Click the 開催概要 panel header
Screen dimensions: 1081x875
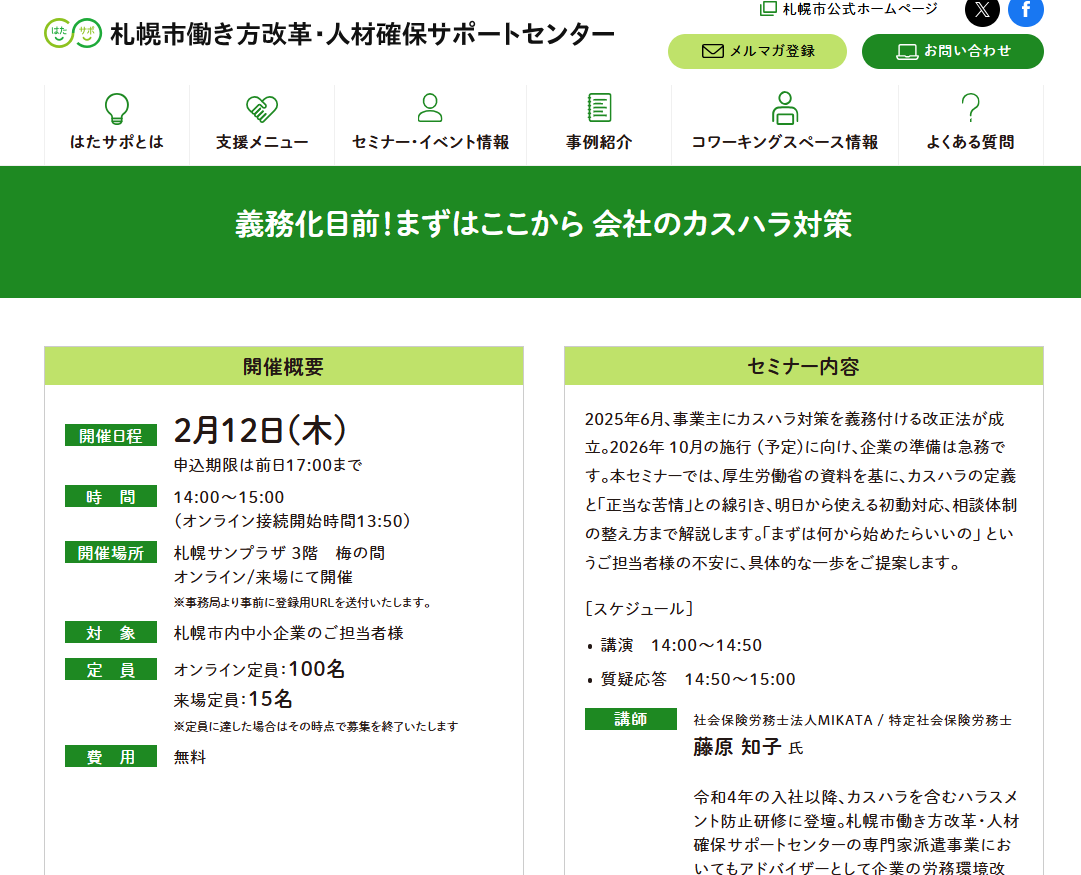284,367
